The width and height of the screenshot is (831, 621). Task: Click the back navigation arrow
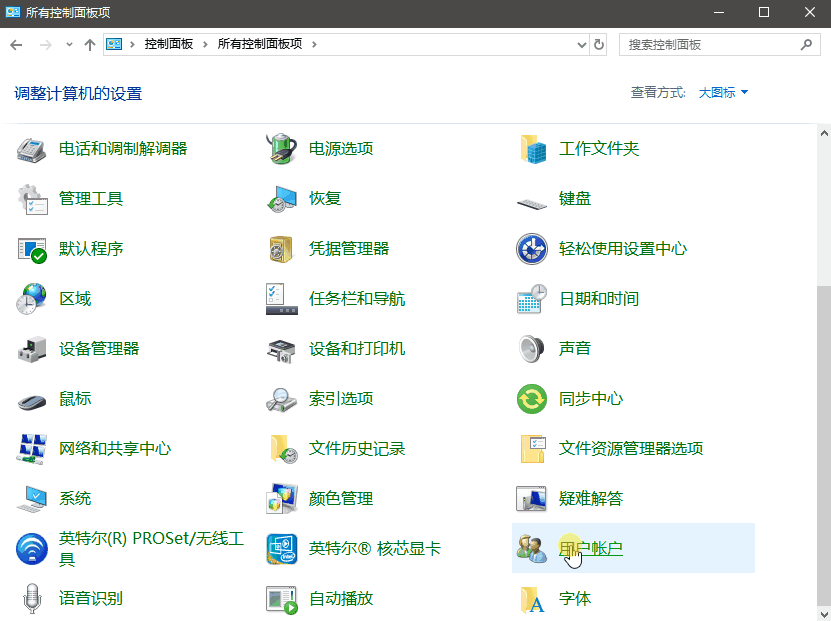point(15,44)
